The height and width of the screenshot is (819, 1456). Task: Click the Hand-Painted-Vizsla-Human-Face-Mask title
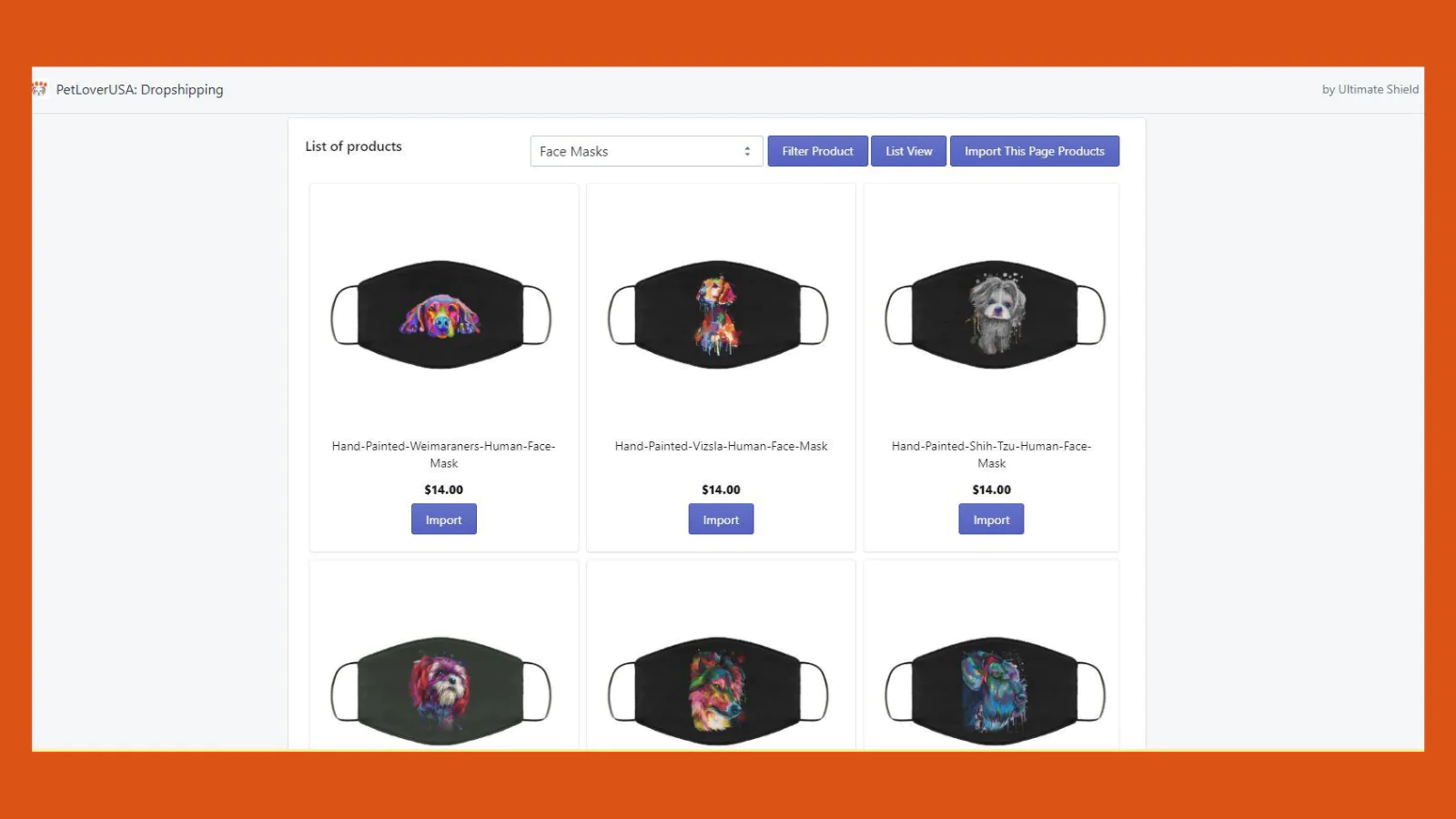(x=722, y=446)
